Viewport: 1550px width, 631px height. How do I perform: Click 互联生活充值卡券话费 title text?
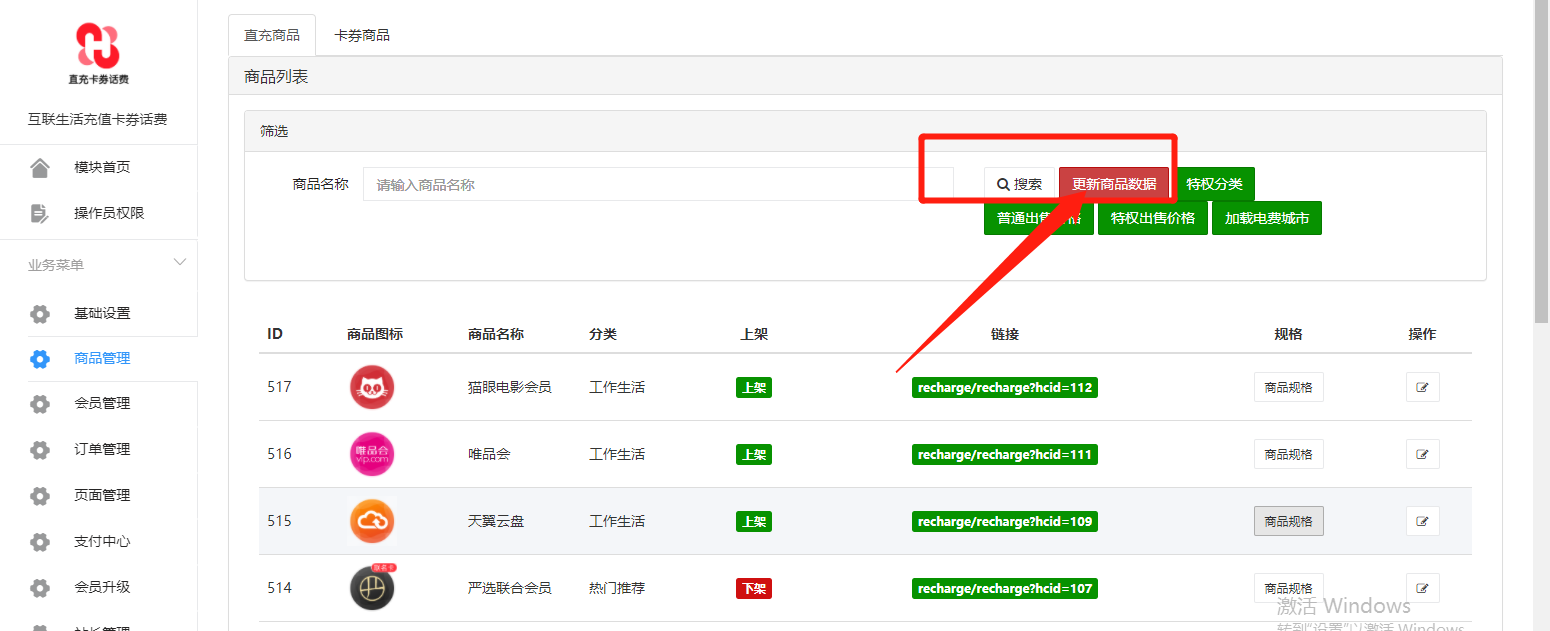click(98, 120)
